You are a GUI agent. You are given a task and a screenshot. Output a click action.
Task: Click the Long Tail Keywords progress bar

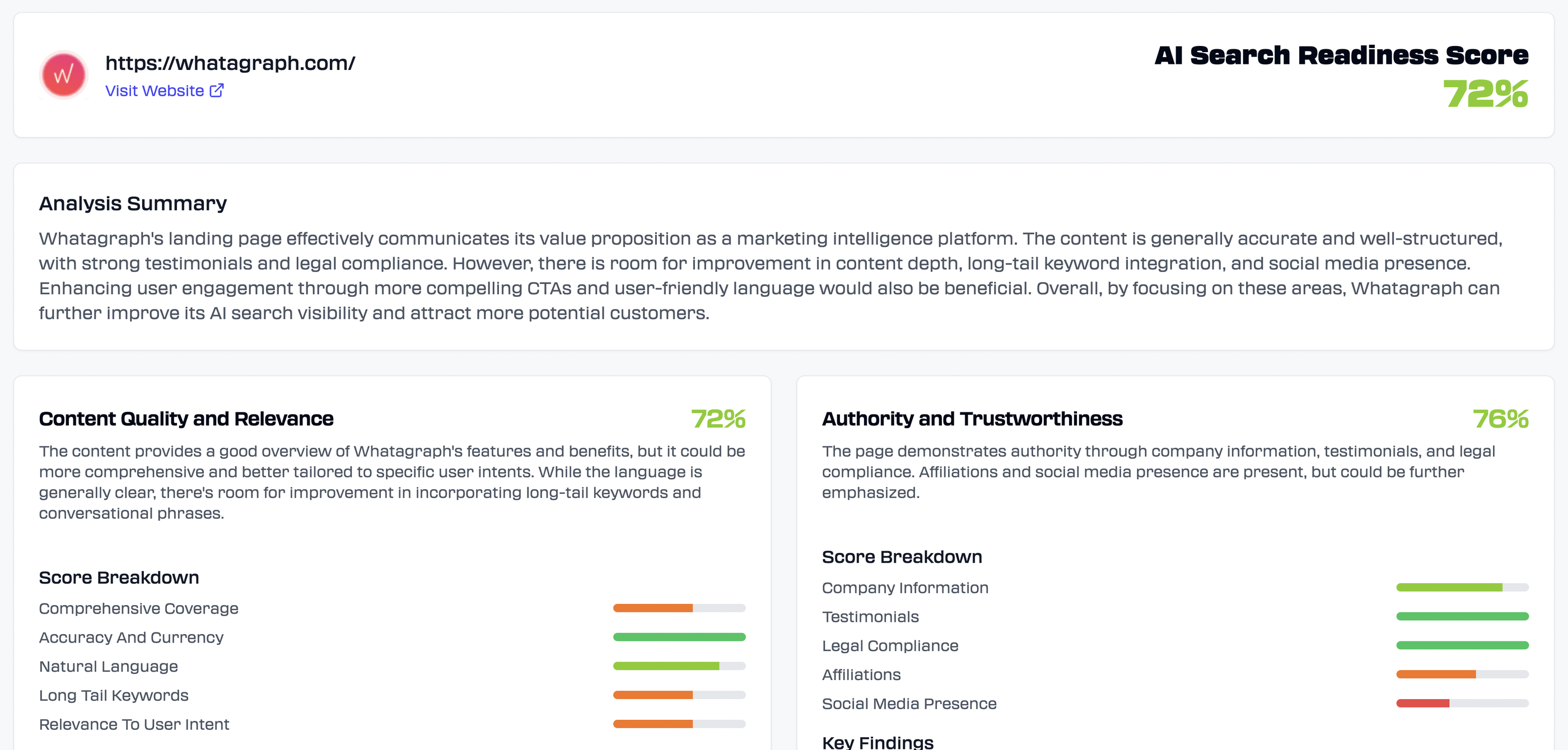click(x=679, y=695)
